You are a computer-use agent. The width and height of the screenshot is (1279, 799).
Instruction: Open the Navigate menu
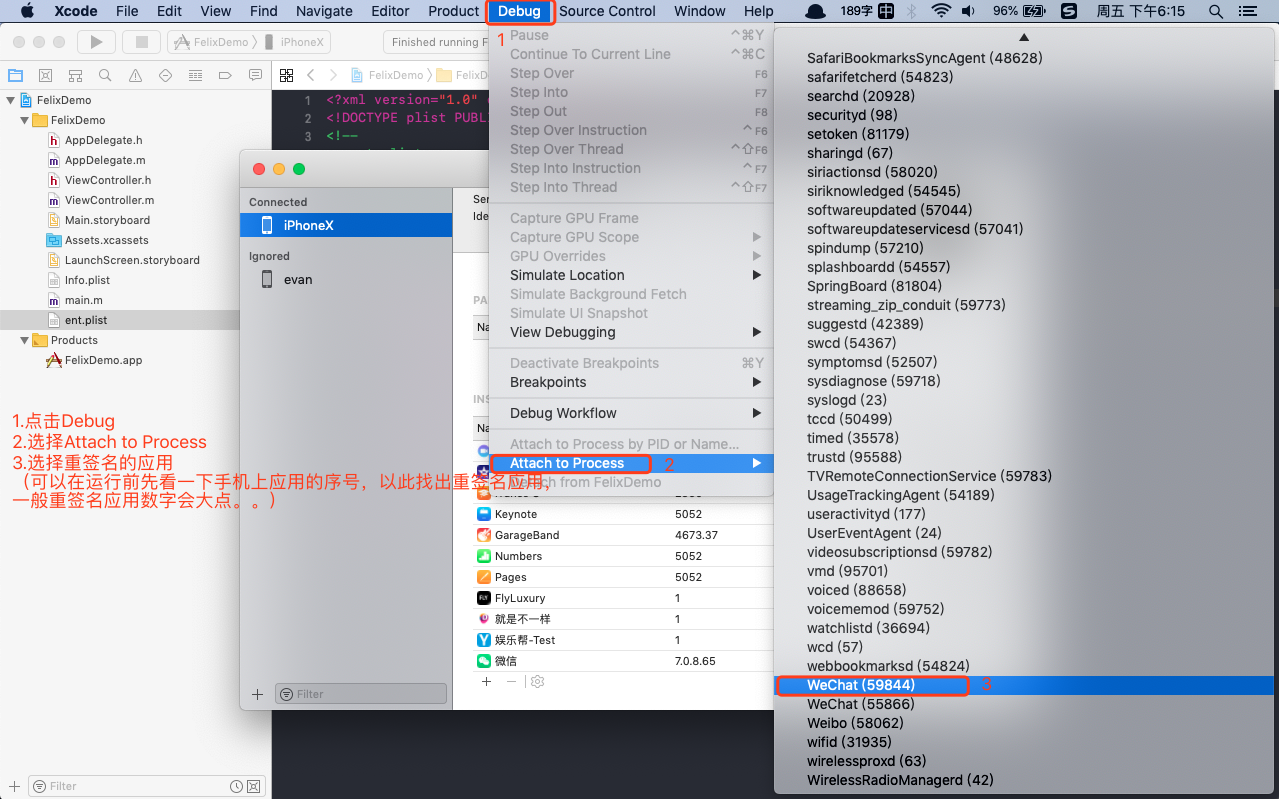(324, 11)
